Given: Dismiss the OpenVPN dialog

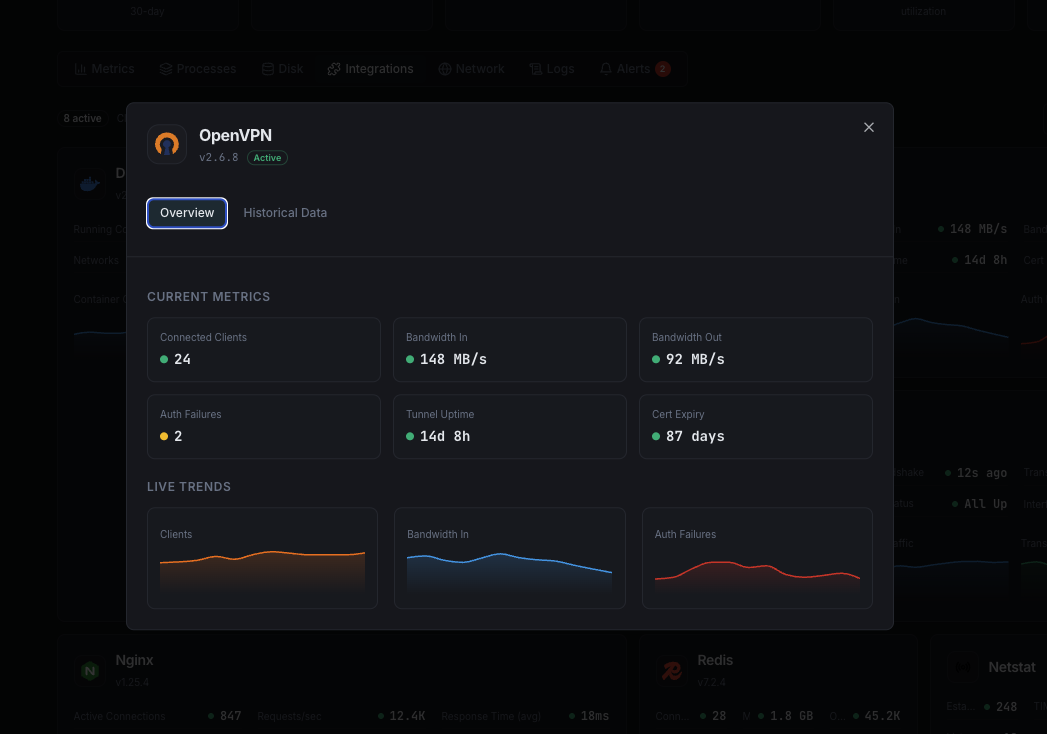Looking at the screenshot, I should (x=868, y=127).
